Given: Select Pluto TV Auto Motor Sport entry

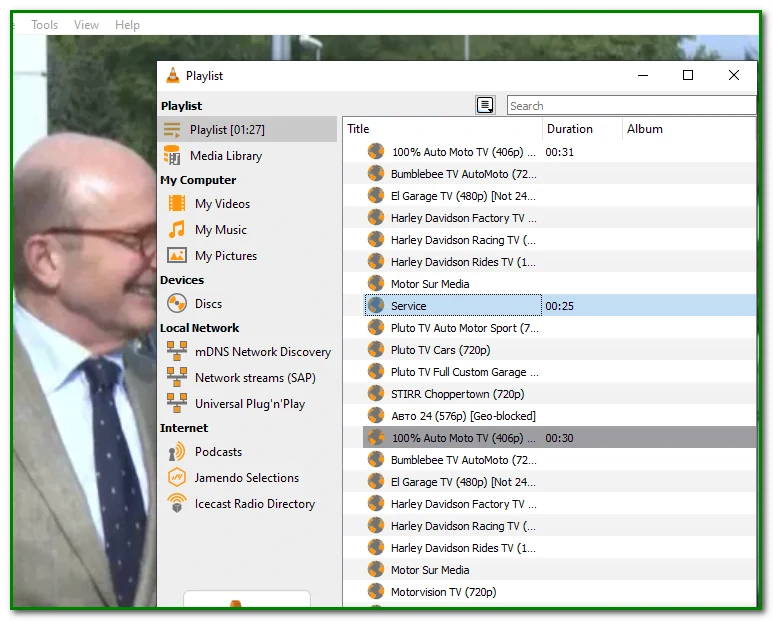Looking at the screenshot, I should (x=550, y=328).
